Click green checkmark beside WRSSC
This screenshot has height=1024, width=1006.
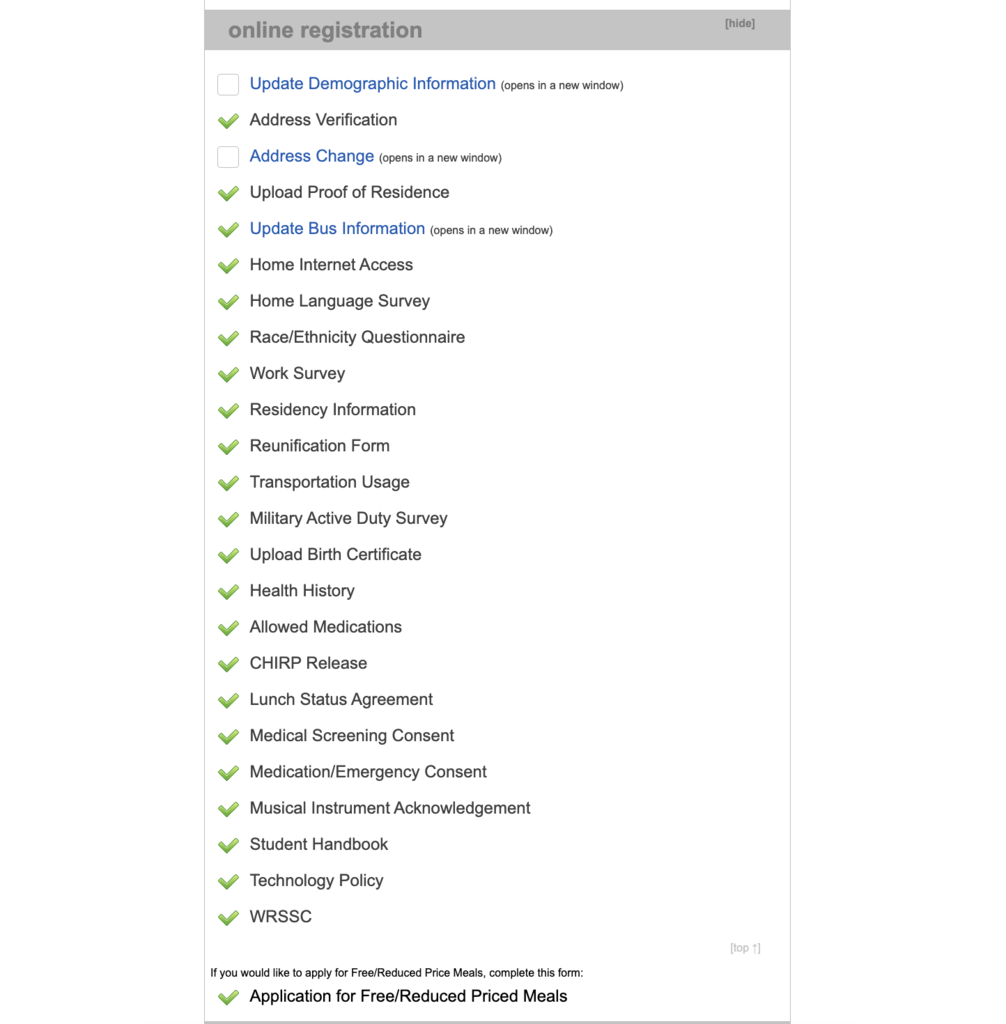(228, 918)
